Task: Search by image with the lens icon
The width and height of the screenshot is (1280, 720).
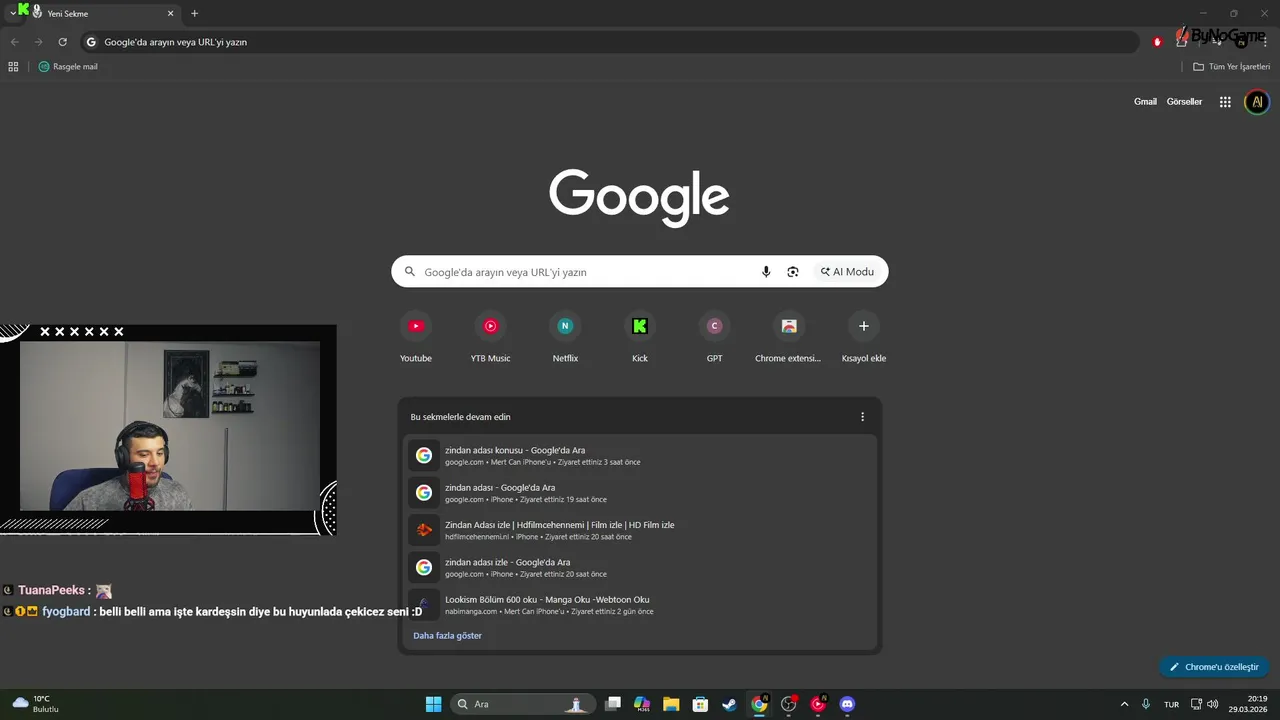Action: coord(793,272)
